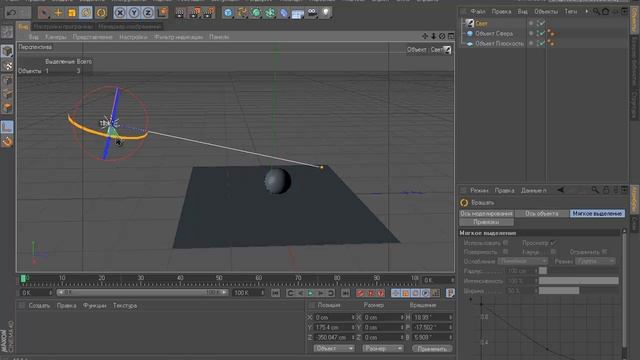Screen dimensions: 640x360
Task: Adjust the Интенсивность slider
Action: (578, 281)
